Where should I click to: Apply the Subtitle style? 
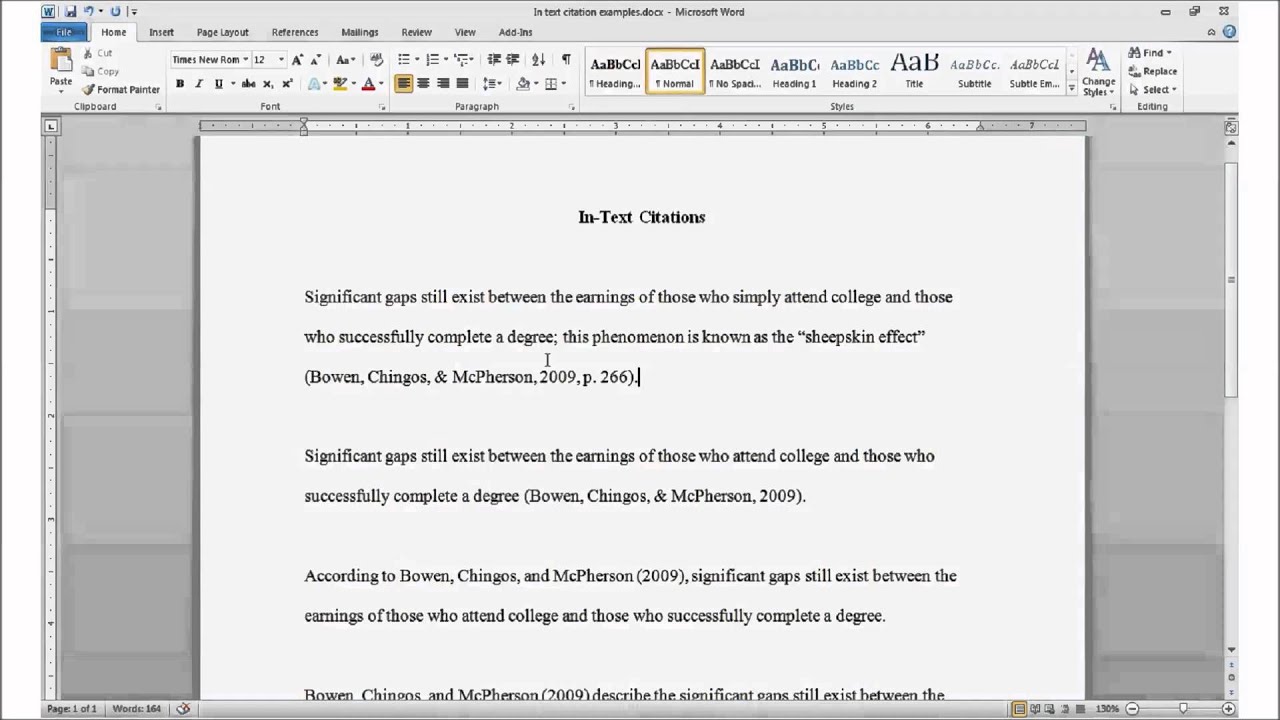(974, 71)
